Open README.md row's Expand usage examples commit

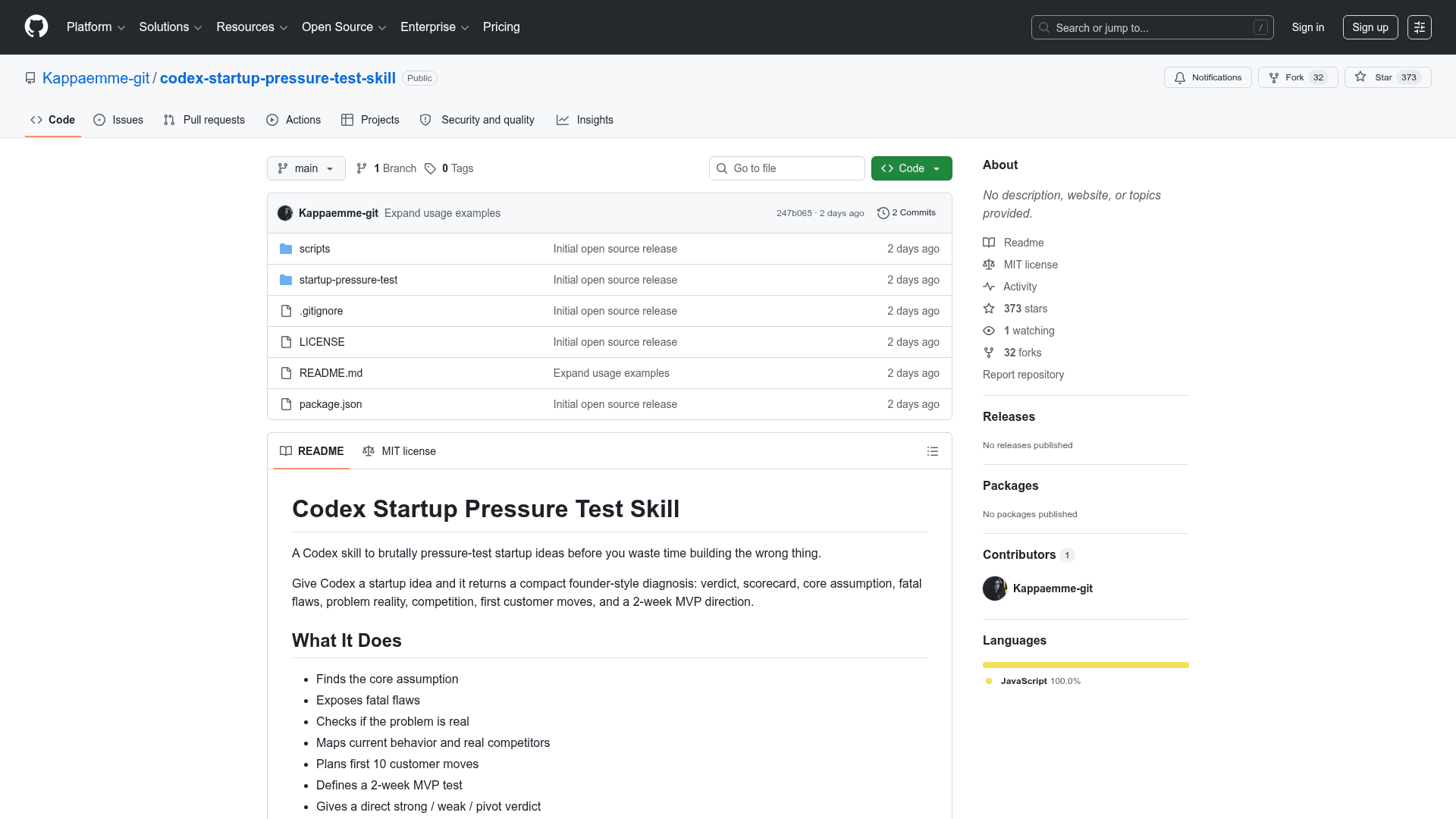pyautogui.click(x=611, y=373)
